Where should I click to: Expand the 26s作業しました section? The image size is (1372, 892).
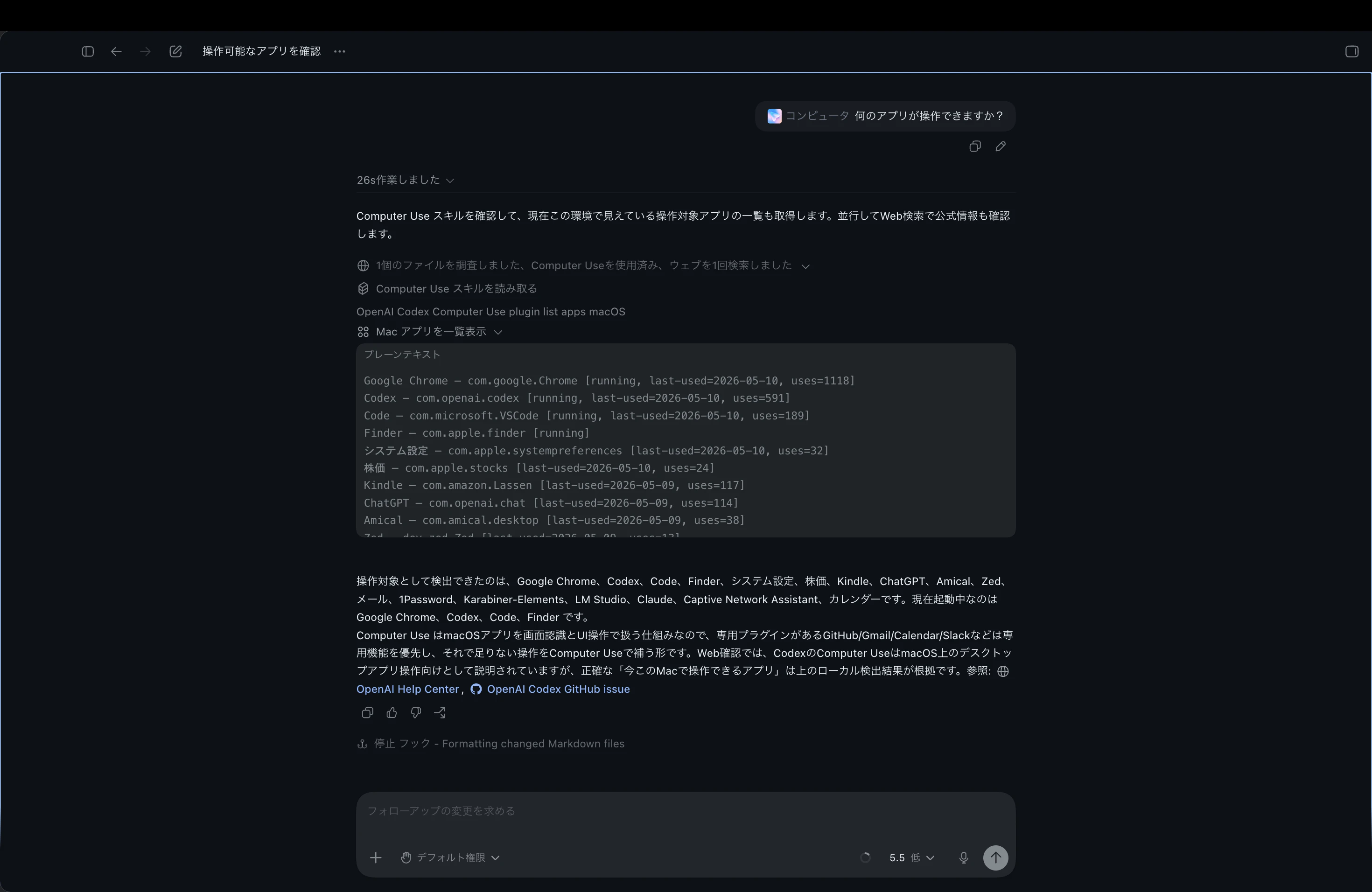405,181
